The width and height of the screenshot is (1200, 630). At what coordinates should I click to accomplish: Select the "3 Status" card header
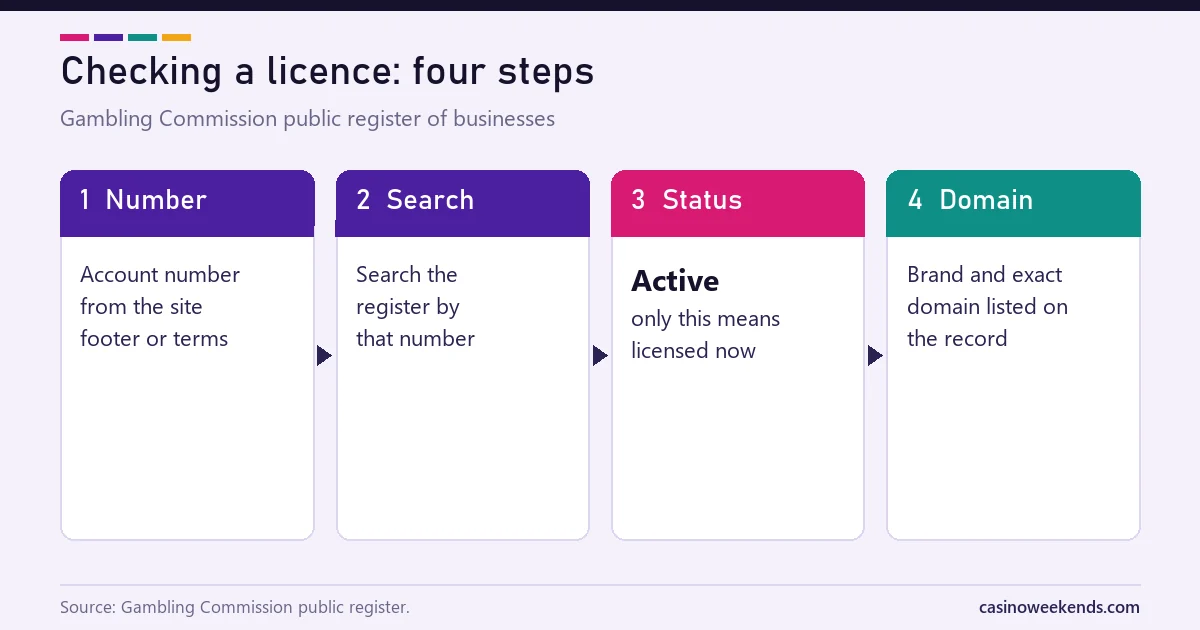point(738,203)
